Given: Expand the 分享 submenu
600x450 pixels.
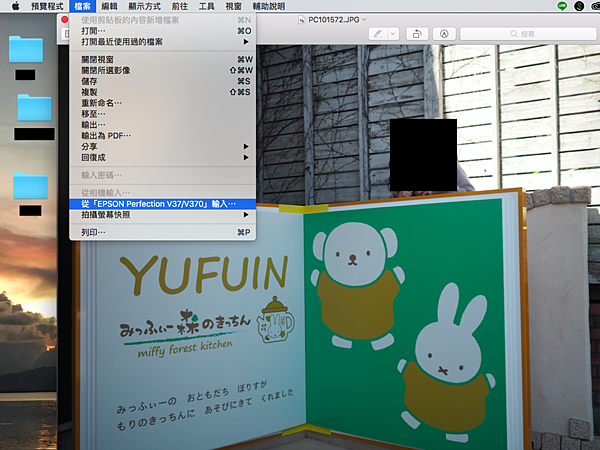Looking at the screenshot, I should (x=163, y=147).
